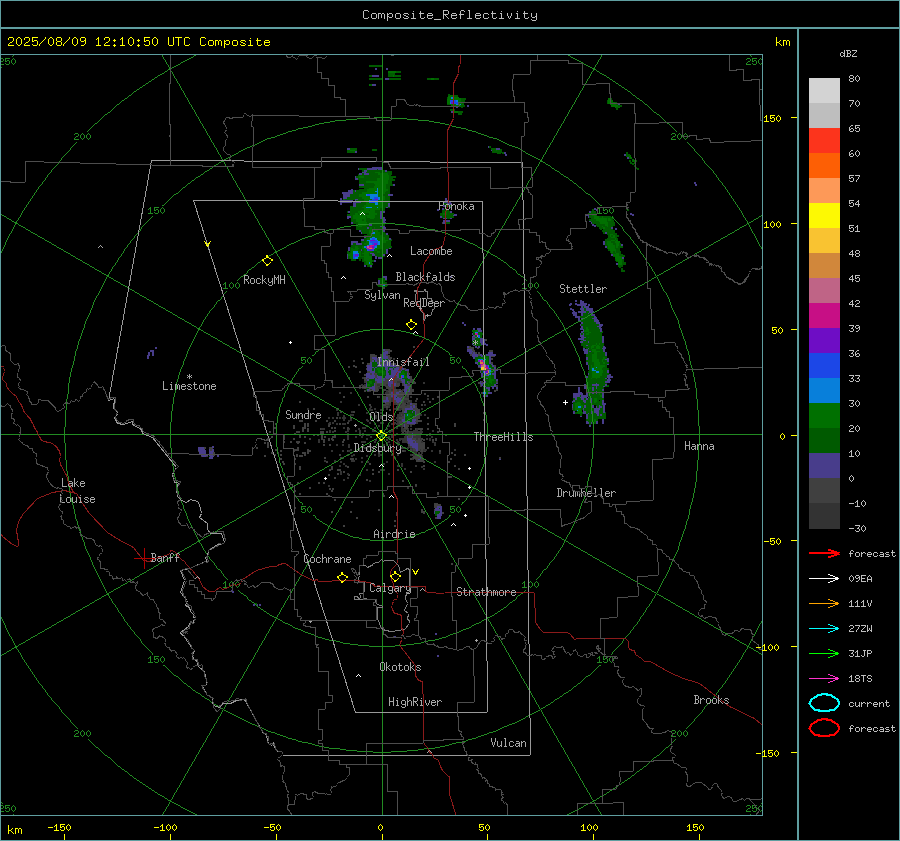Select the orange 111V arrow legend icon

(x=824, y=603)
